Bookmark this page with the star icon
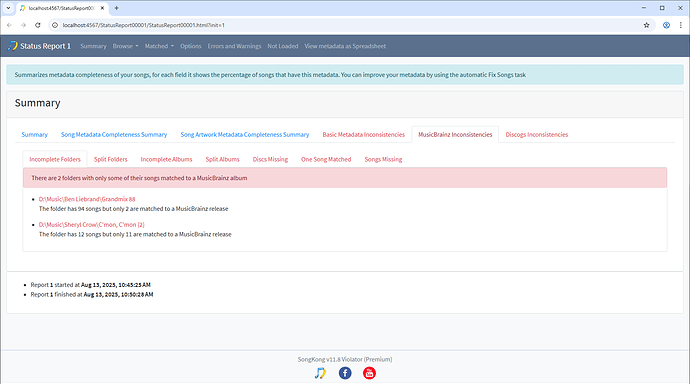This screenshot has width=690, height=384. point(646,25)
